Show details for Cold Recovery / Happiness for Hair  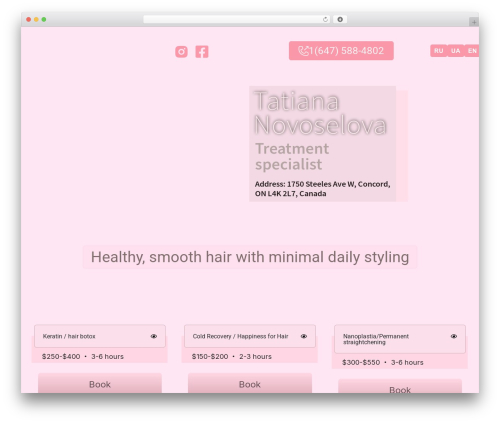(x=304, y=336)
